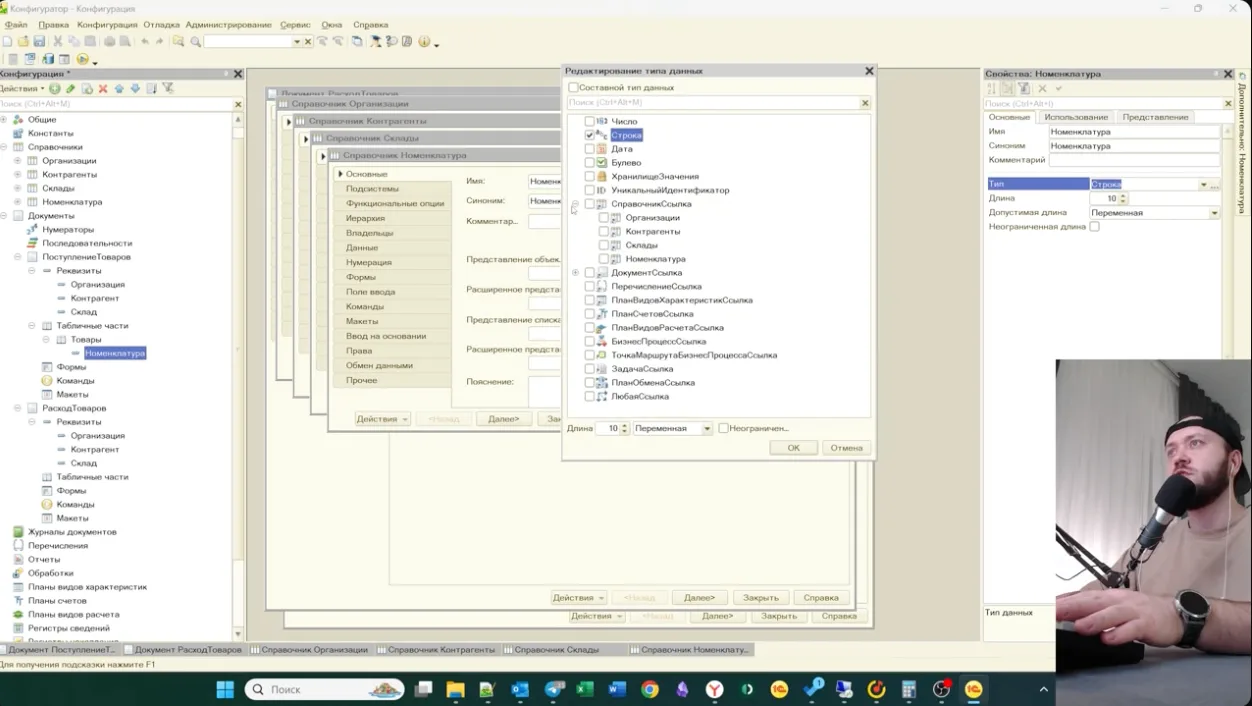
Task: Switch to the Представление properties tab
Action: point(1155,117)
